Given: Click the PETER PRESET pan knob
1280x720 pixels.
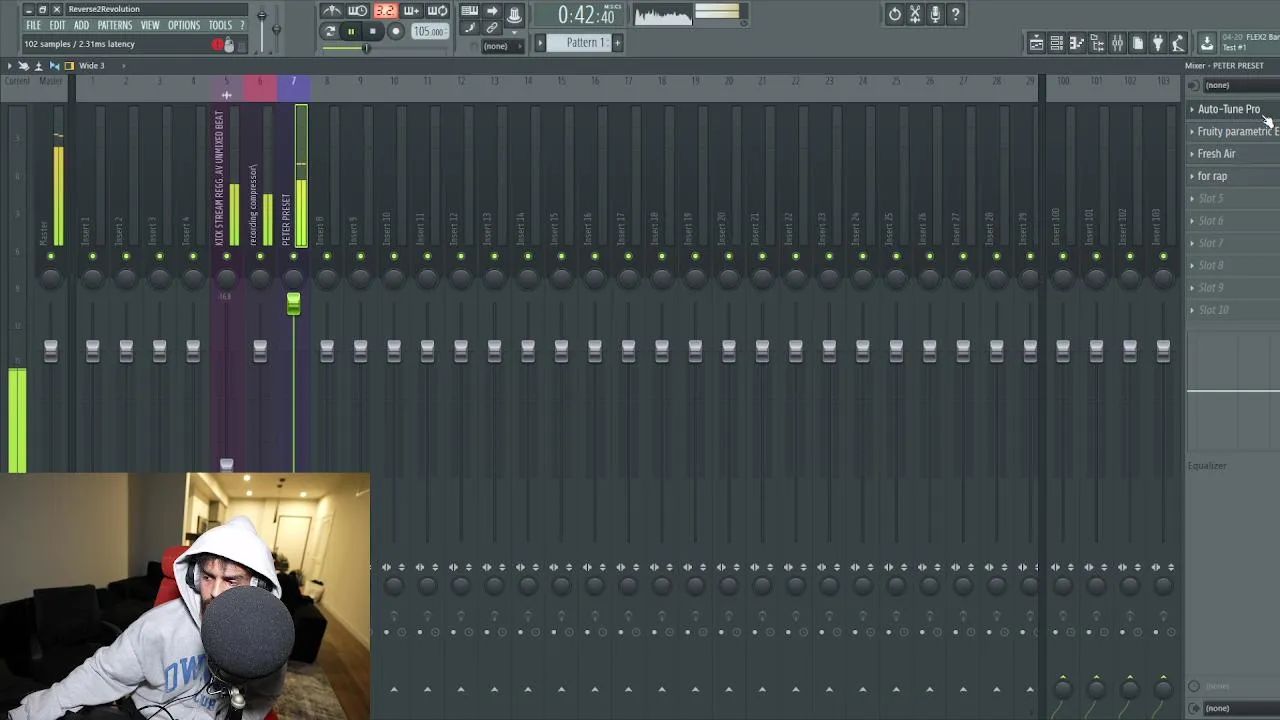Looking at the screenshot, I should coord(294,278).
